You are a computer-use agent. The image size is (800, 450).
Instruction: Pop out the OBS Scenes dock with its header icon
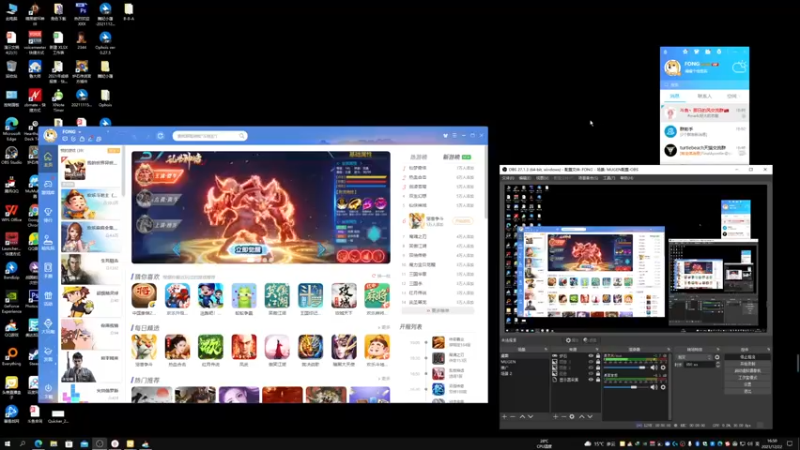coord(546,349)
